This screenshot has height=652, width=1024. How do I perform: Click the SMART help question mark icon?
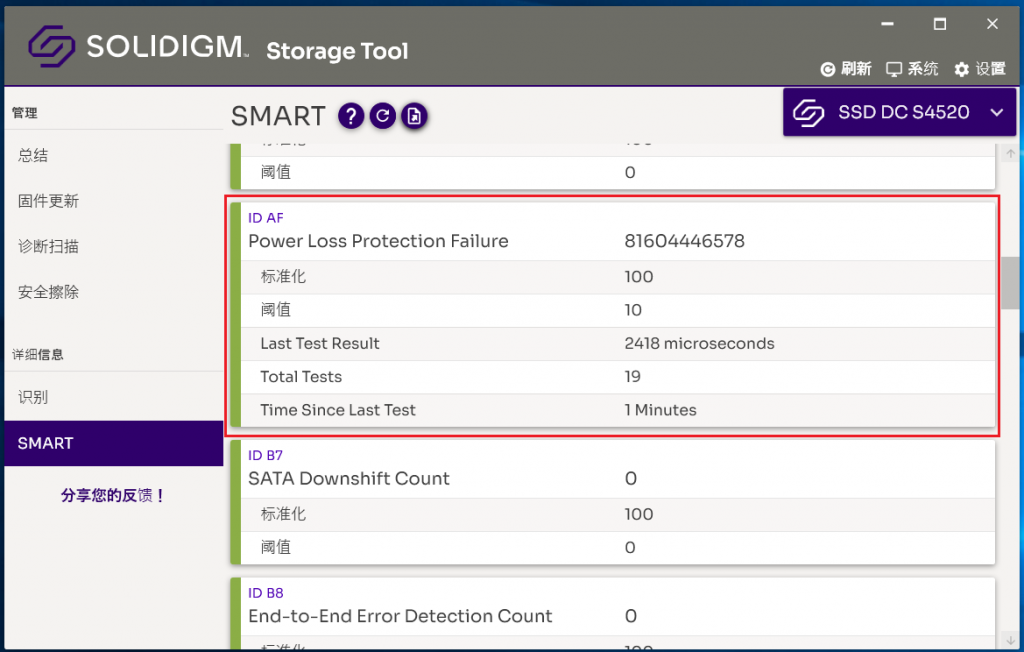click(x=351, y=116)
